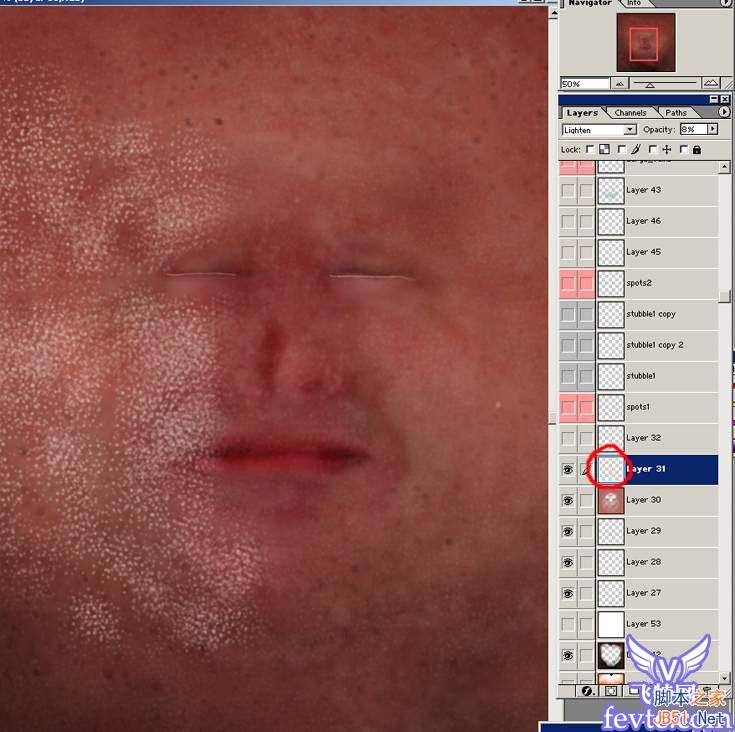Select the 'Layer 27' layer name
The height and width of the screenshot is (732, 735).
pyautogui.click(x=644, y=593)
